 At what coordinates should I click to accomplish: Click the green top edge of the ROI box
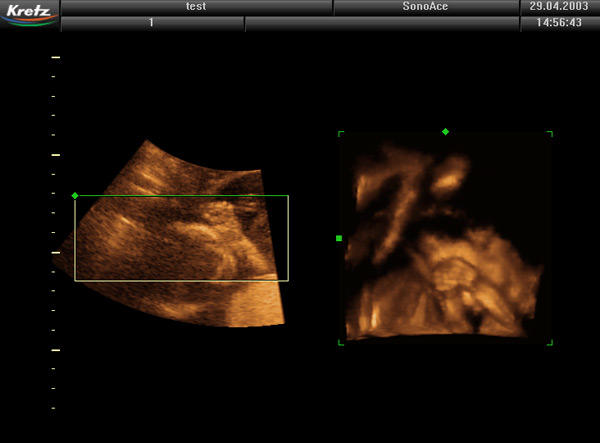coord(182,196)
